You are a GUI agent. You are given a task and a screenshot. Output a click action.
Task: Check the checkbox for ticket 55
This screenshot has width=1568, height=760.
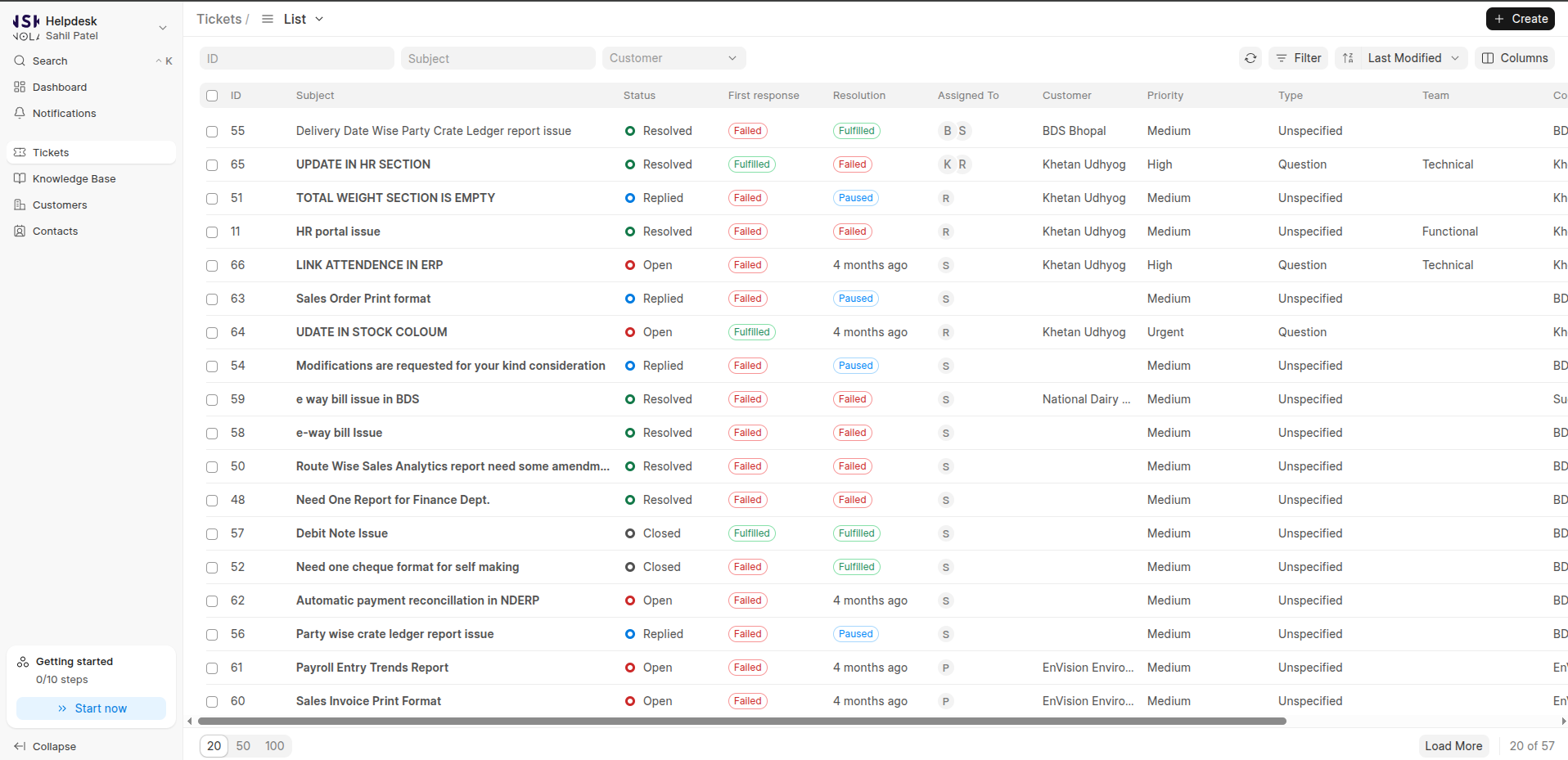click(211, 132)
